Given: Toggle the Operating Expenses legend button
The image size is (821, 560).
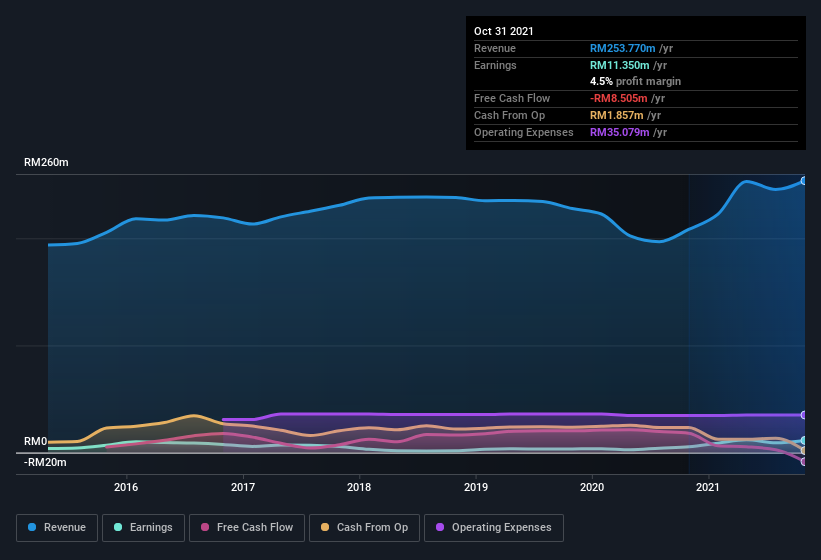Looking at the screenshot, I should coord(494,528).
